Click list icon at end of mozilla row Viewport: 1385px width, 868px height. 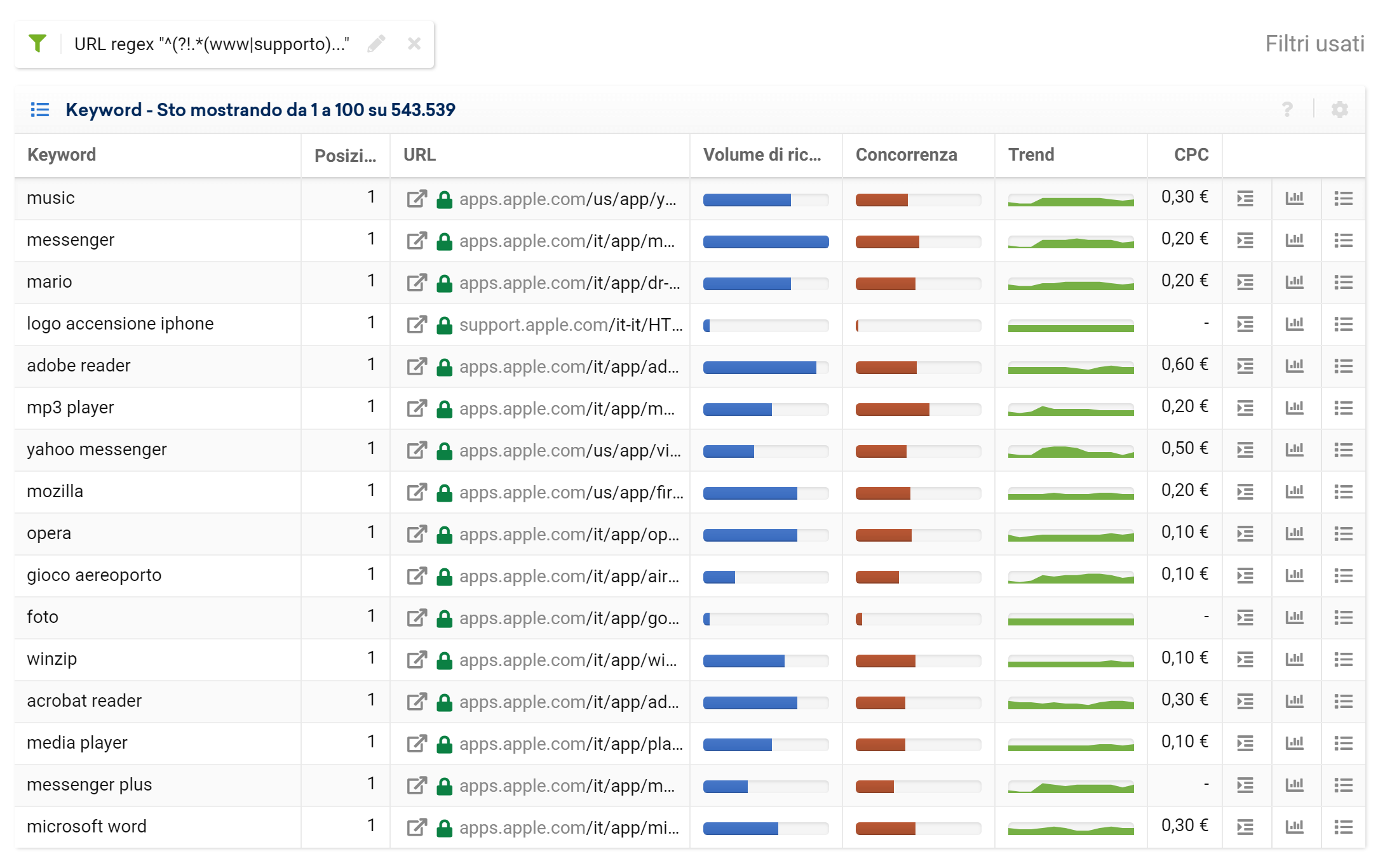[1343, 492]
